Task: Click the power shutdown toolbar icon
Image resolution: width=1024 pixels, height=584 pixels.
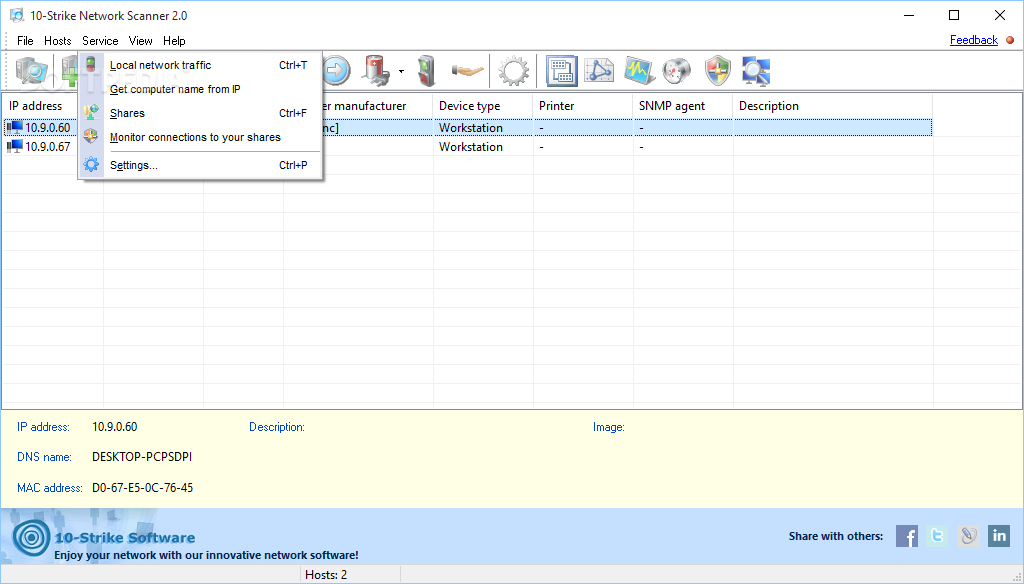Action: coord(376,71)
